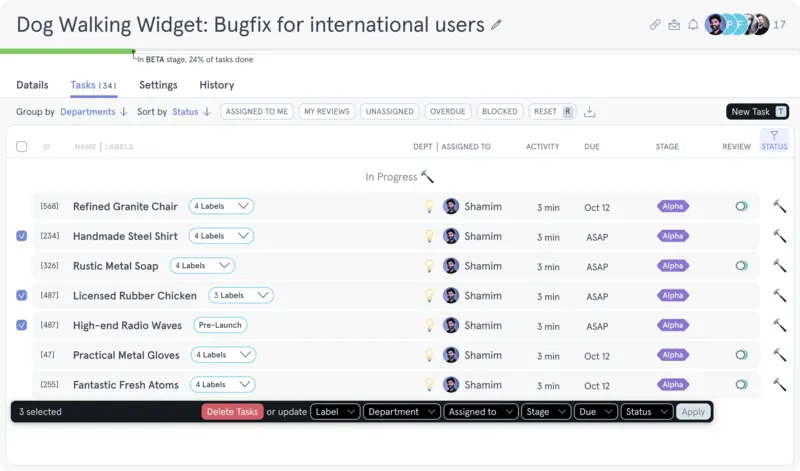The image size is (800, 471).
Task: Open the Stage dropdown in bulk bar
Action: click(x=546, y=412)
